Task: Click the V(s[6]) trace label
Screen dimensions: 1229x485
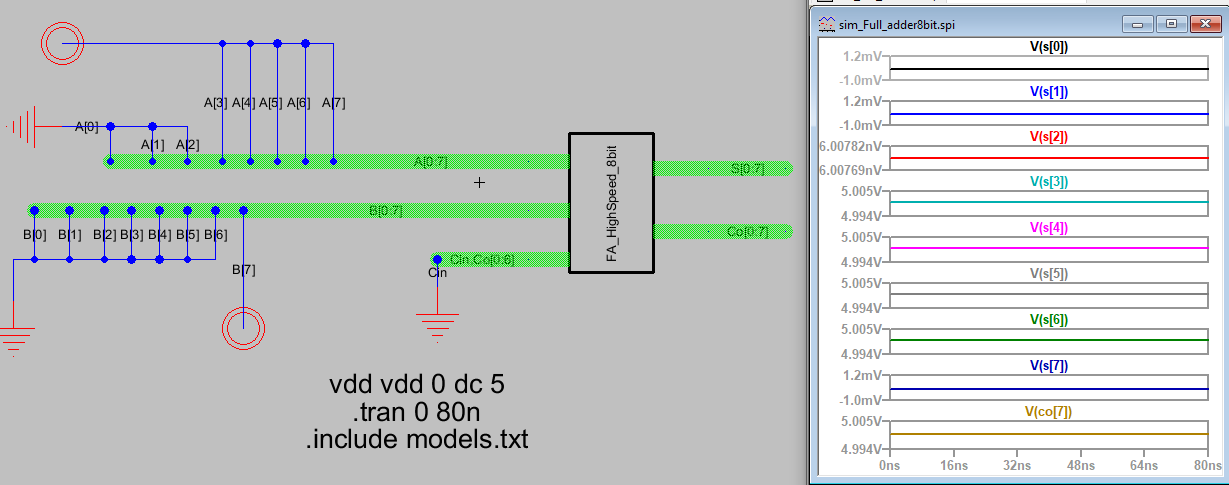Action: click(x=1049, y=320)
